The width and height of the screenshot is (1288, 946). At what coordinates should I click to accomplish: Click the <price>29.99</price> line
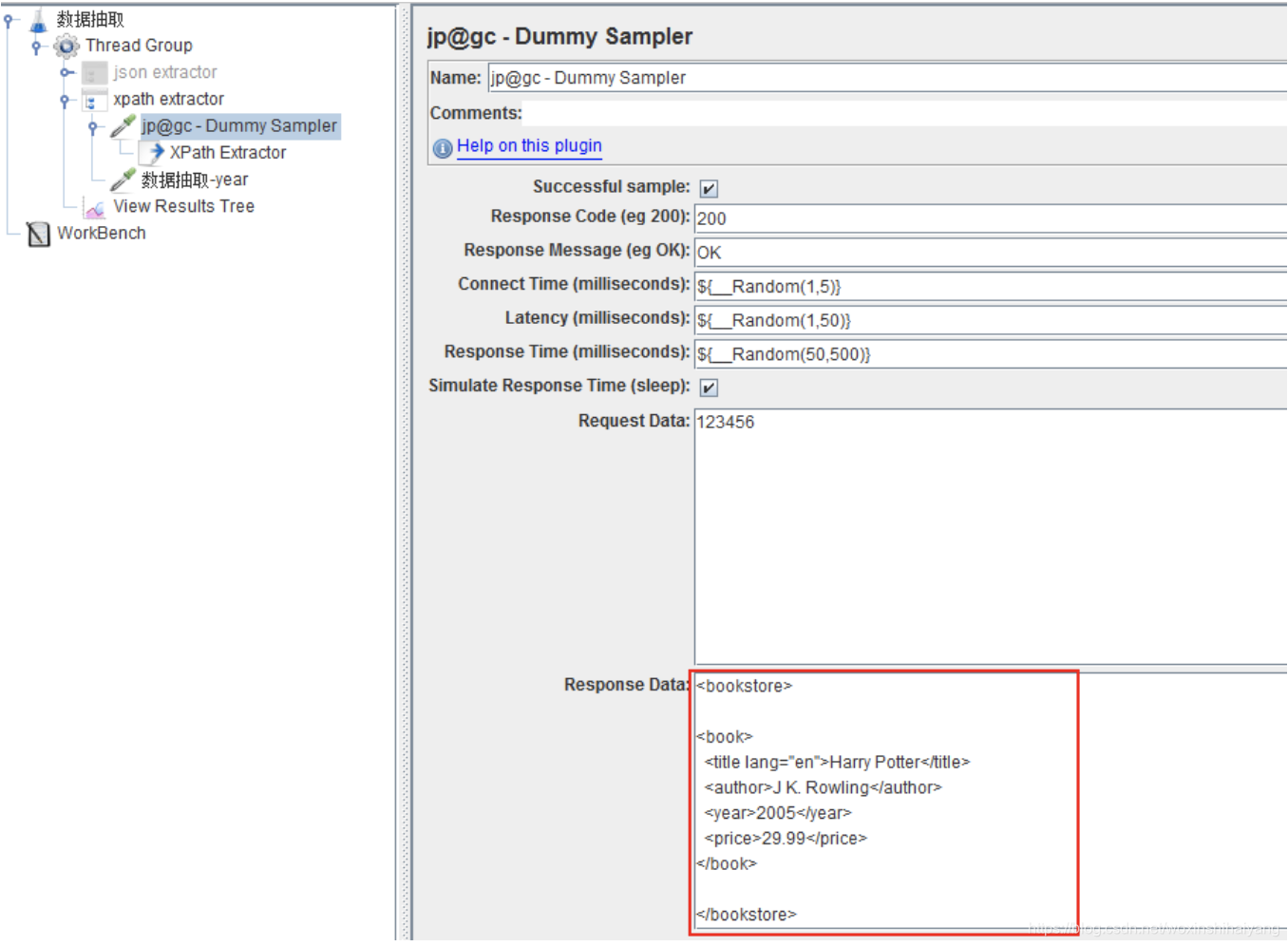tap(786, 839)
